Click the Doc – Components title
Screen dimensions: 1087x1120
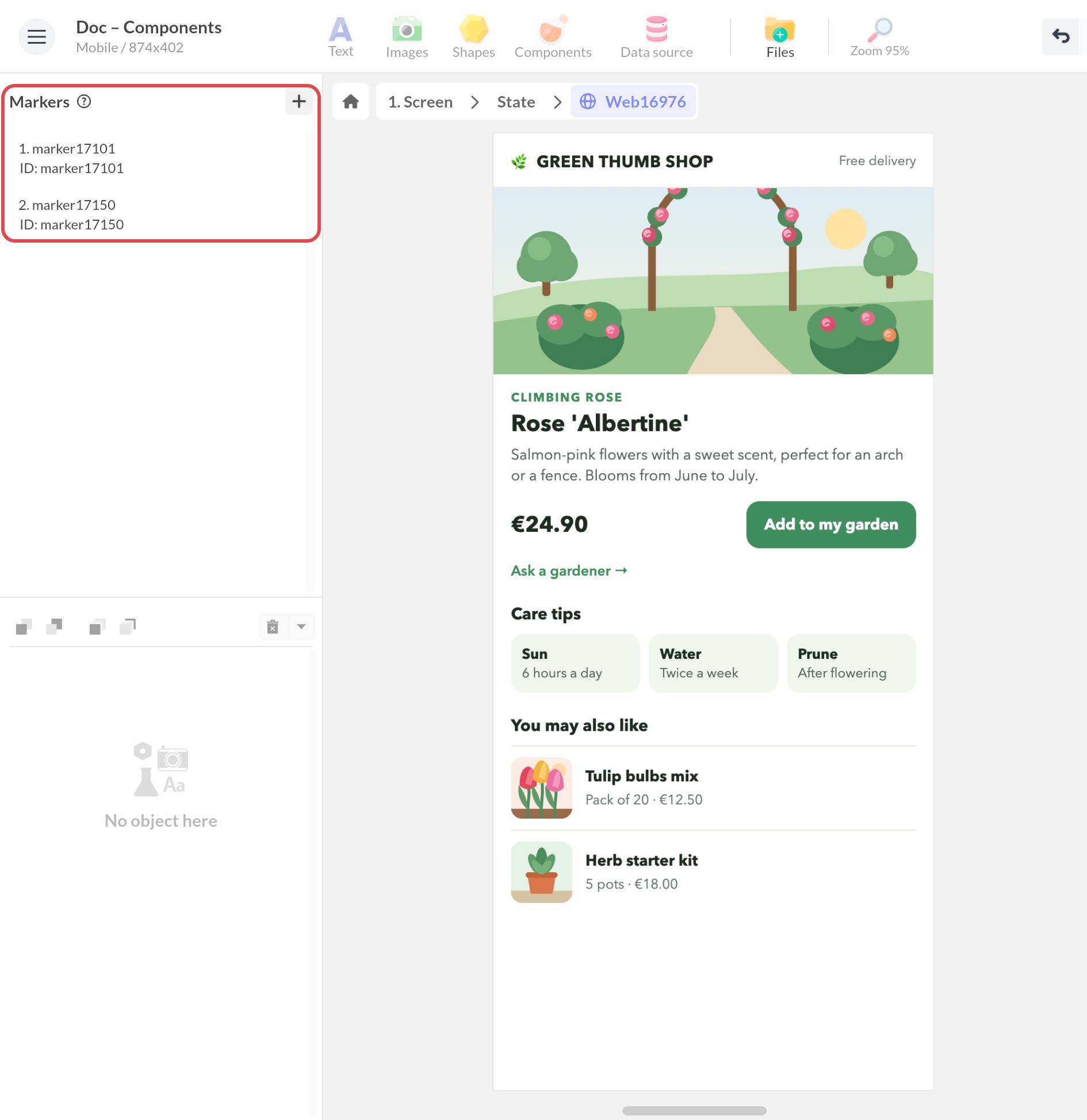click(148, 27)
